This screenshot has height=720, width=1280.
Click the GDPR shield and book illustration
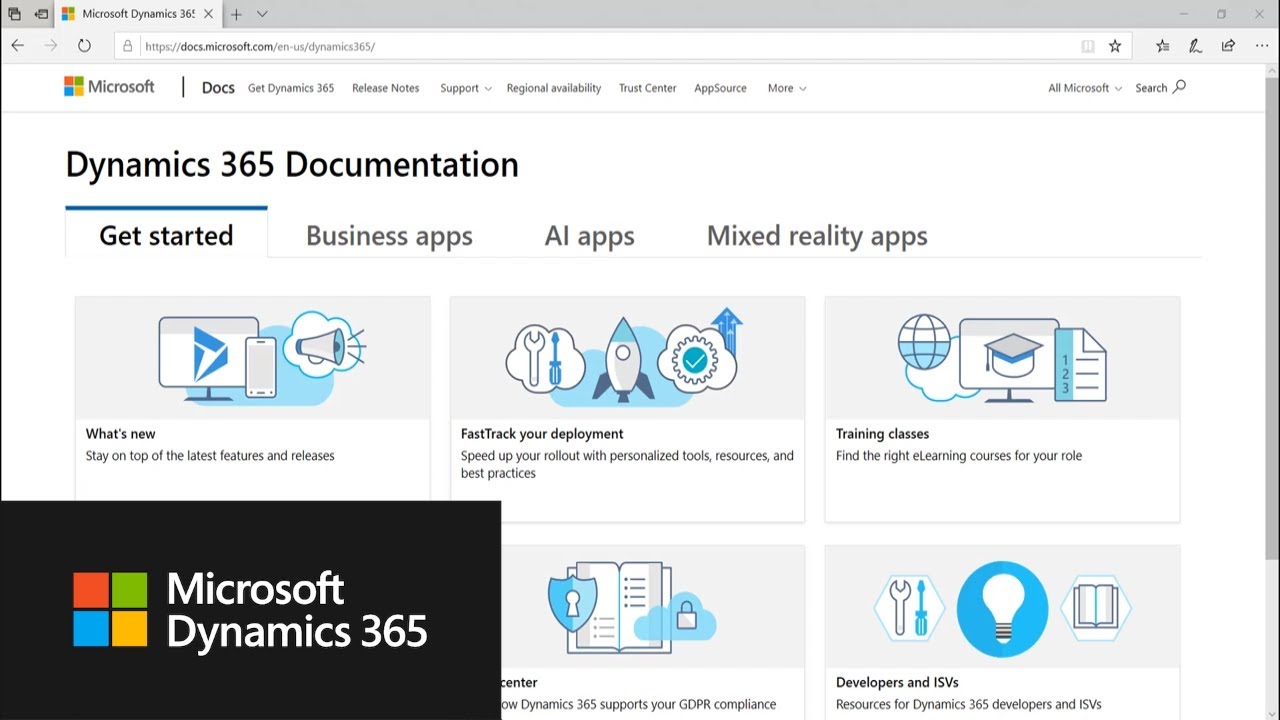[x=633, y=607]
